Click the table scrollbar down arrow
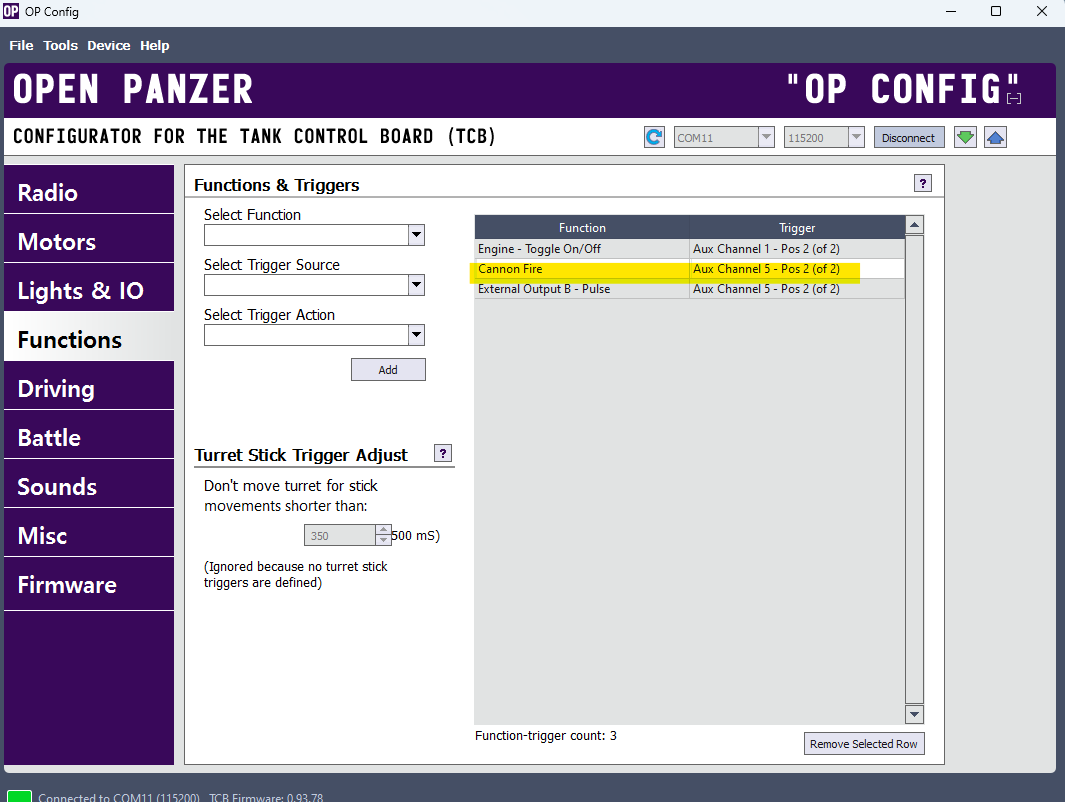The image size is (1065, 802). (x=914, y=714)
